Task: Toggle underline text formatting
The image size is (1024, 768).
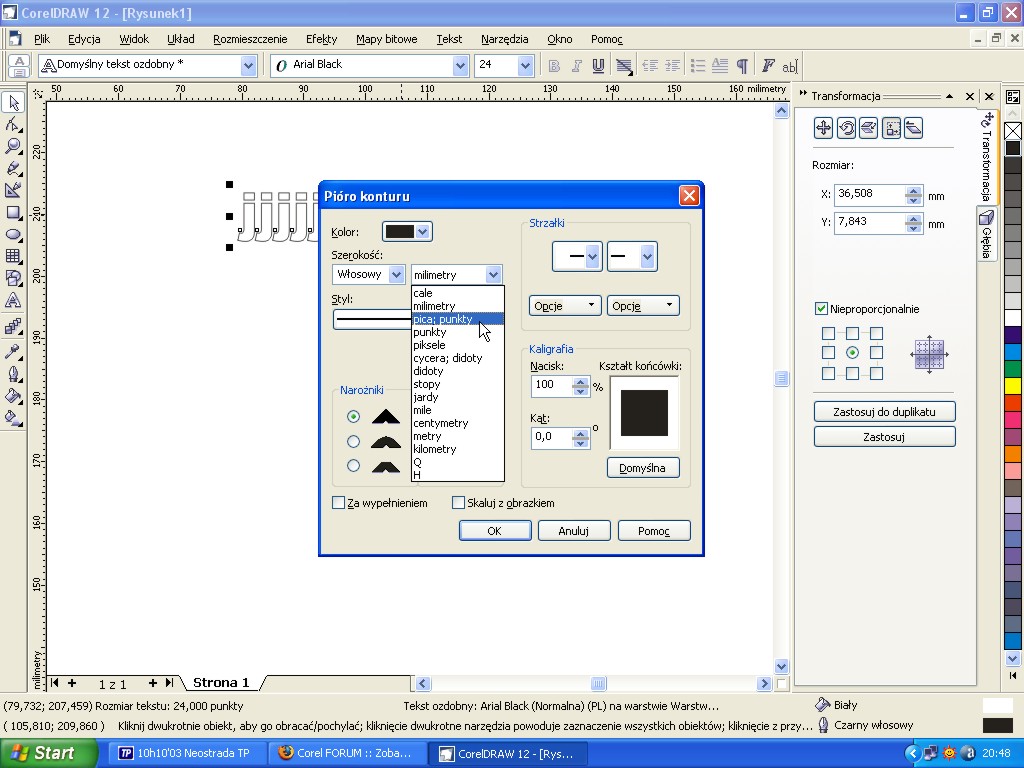Action: point(598,66)
